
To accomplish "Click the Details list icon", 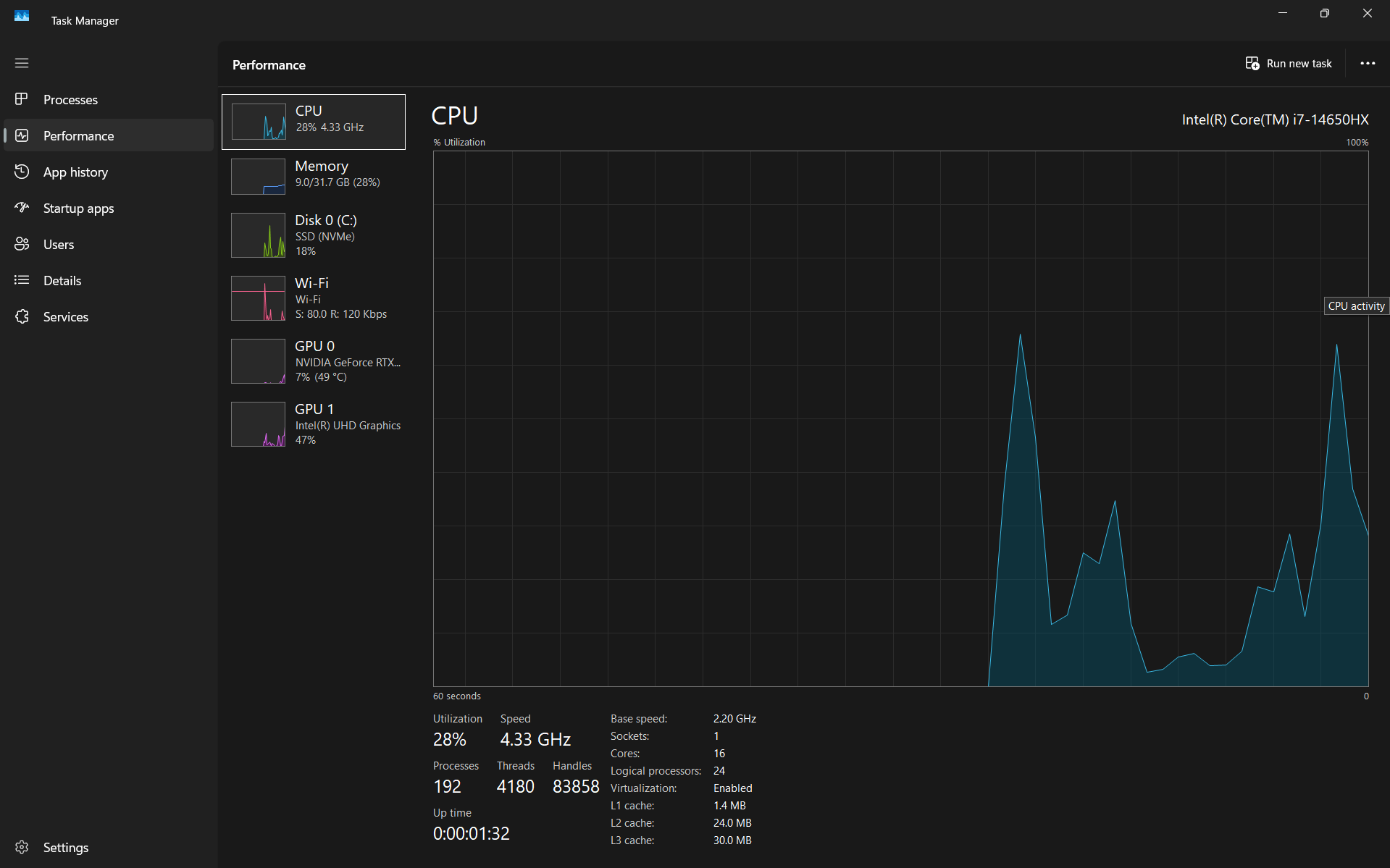I will point(22,280).
